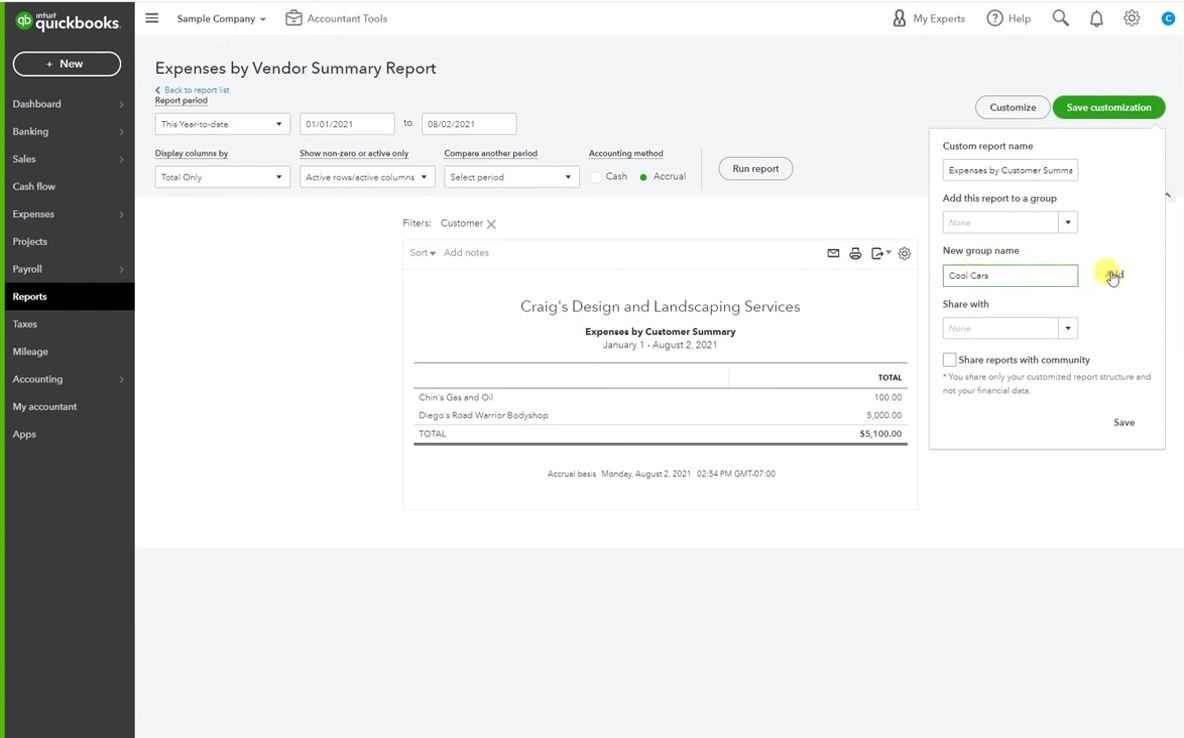Click the 5,000.00 amount
This screenshot has width=1184, height=738.
(883, 415)
